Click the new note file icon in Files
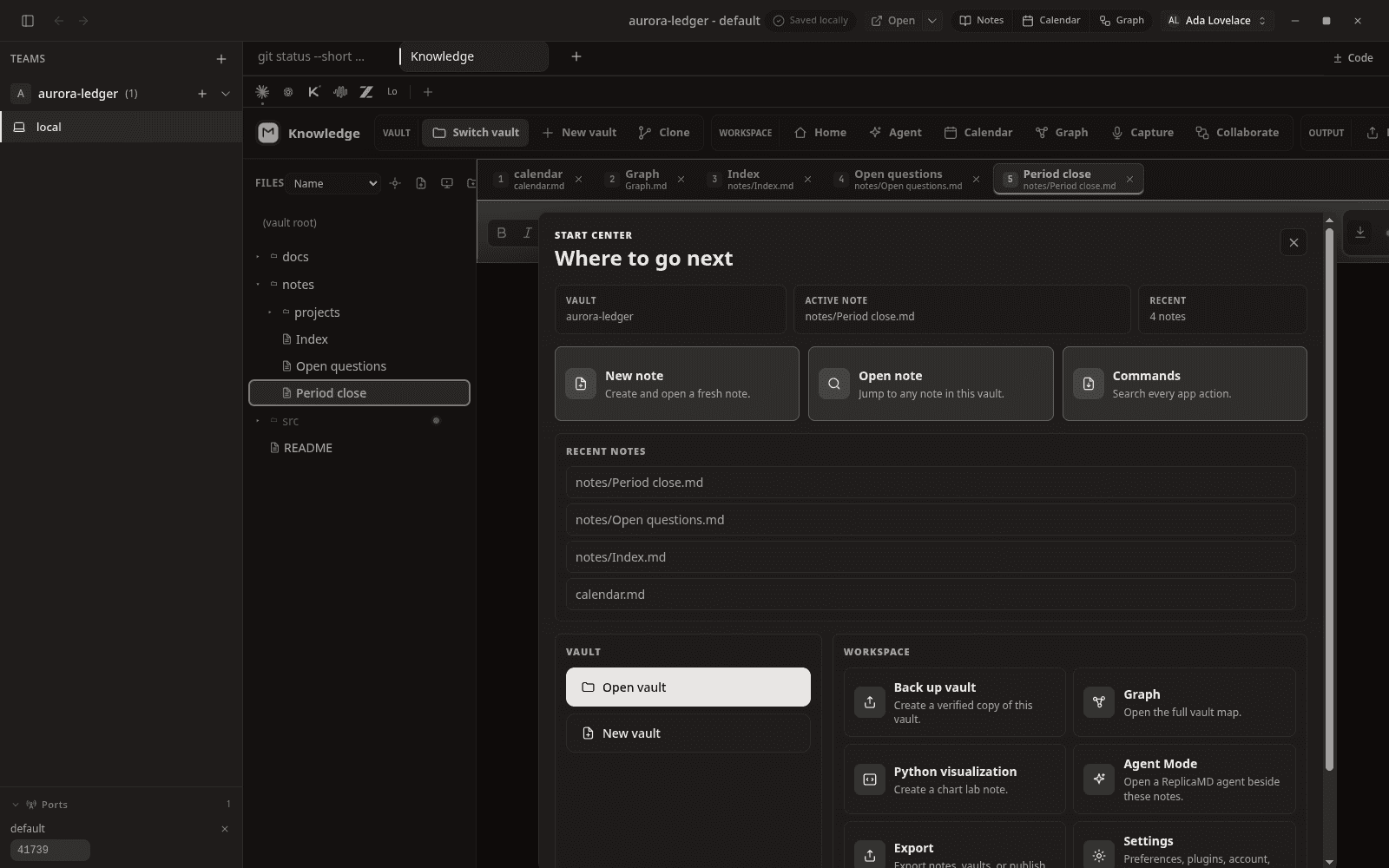Viewport: 1389px width, 868px height. (x=421, y=183)
